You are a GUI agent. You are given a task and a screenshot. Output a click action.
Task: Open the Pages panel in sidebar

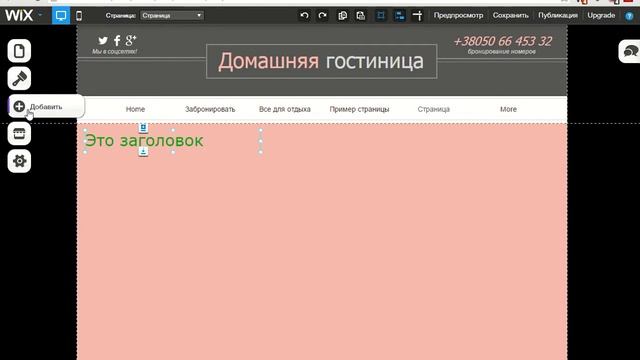coord(19,51)
